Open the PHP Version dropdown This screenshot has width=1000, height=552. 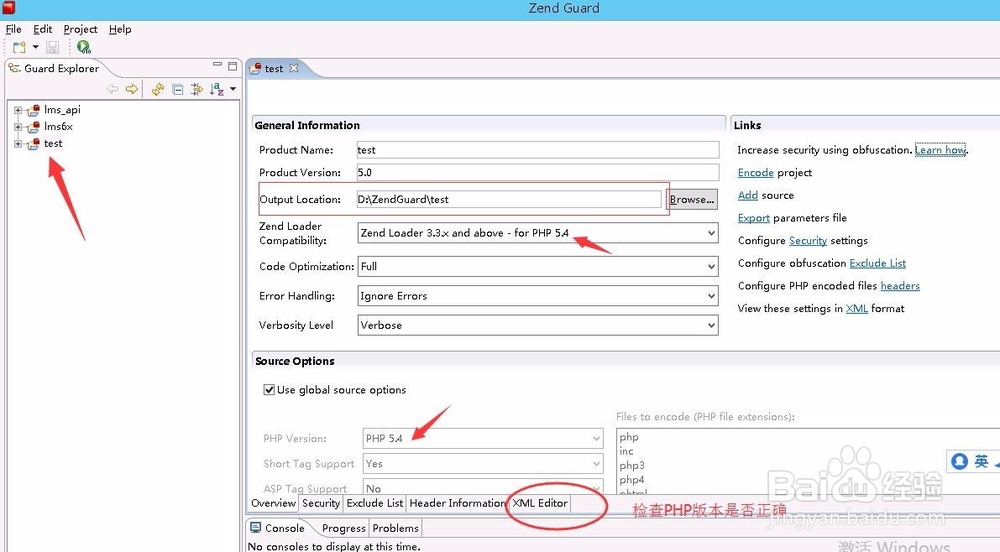pyautogui.click(x=483, y=439)
